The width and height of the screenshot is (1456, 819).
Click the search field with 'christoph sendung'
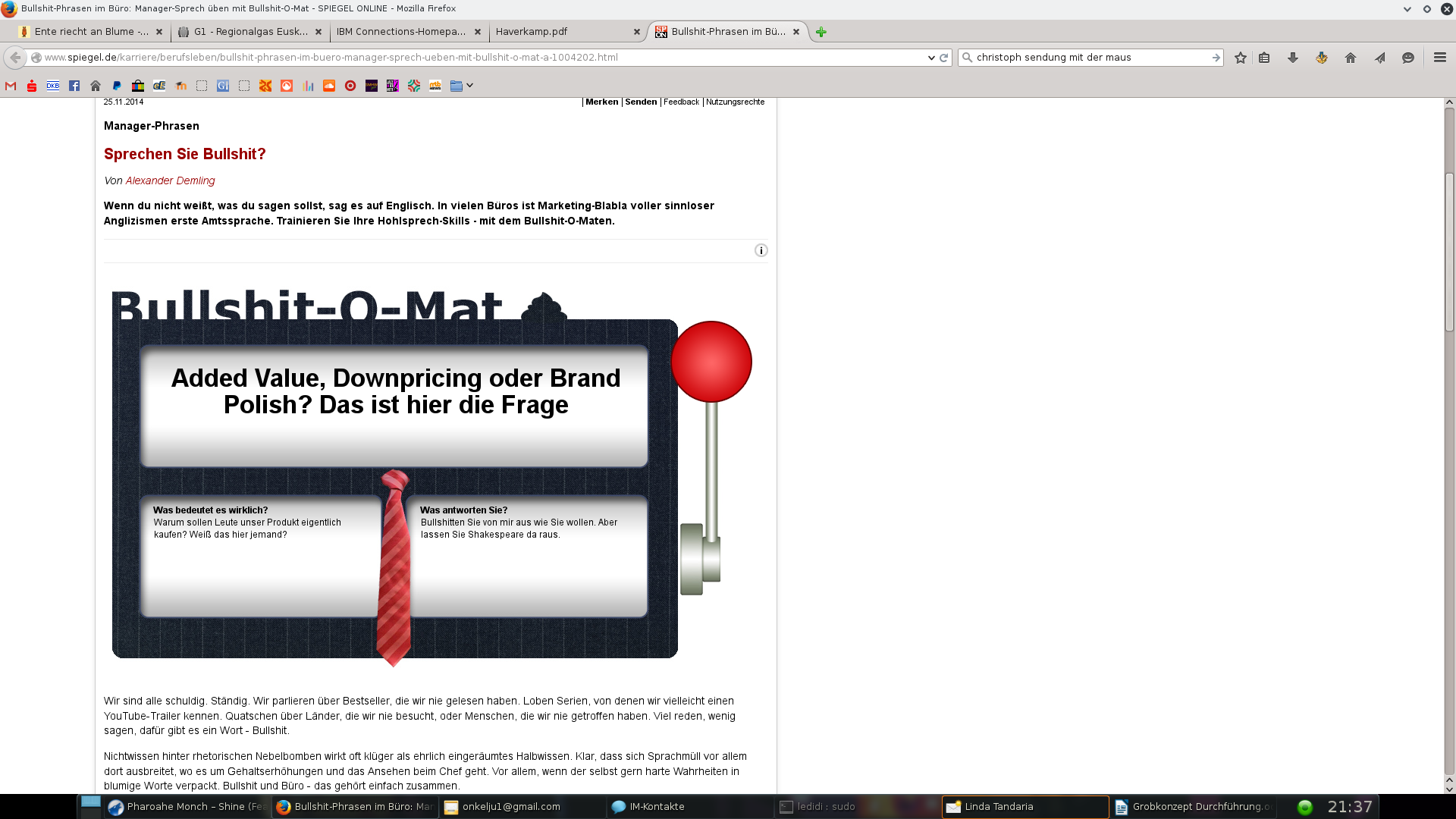click(x=1090, y=58)
